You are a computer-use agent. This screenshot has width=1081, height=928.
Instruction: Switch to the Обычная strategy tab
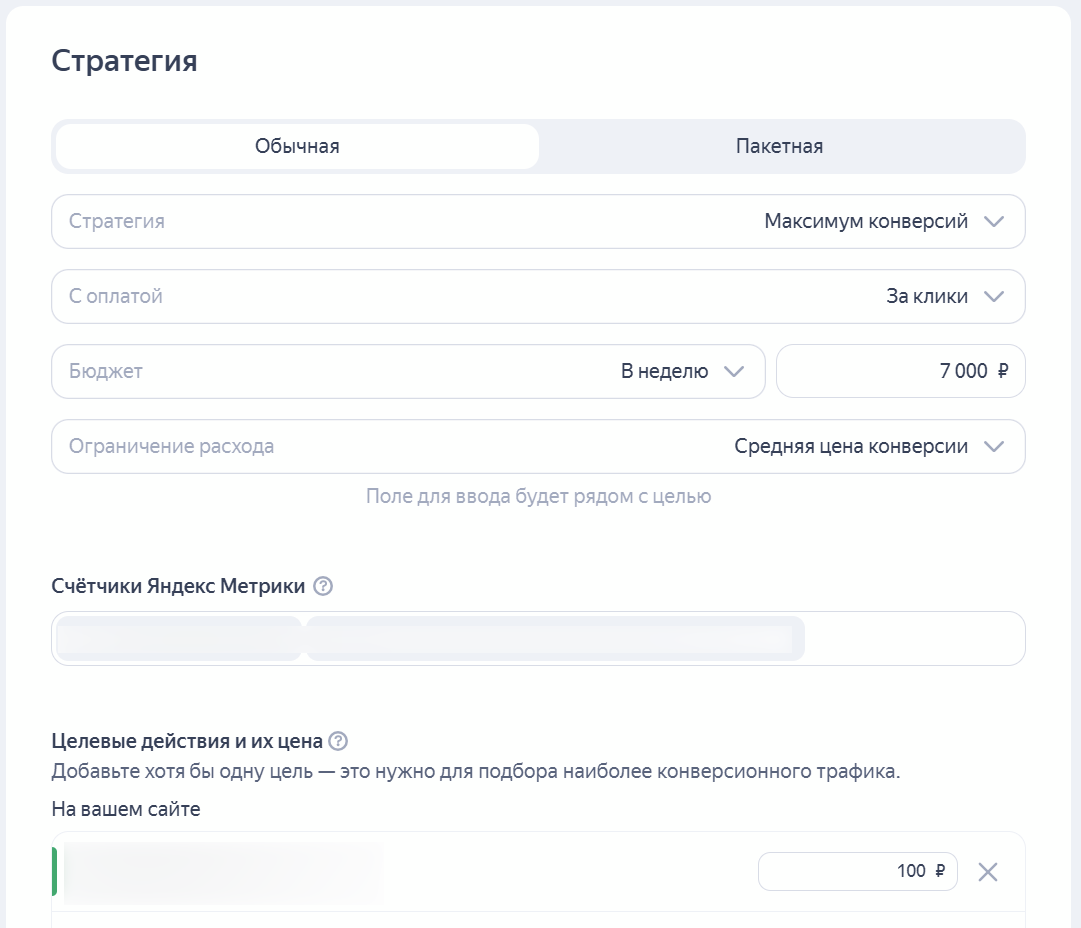pos(297,147)
